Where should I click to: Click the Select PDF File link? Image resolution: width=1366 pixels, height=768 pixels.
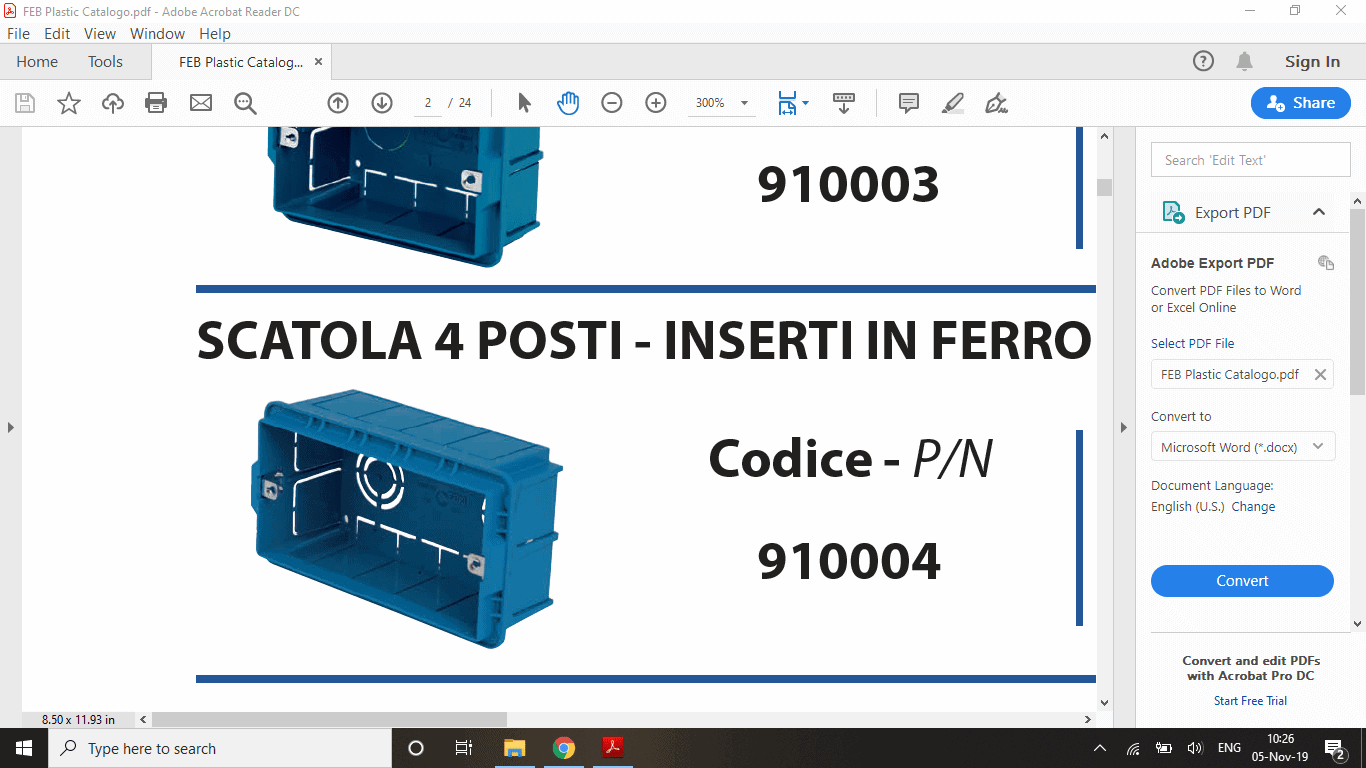[x=1192, y=343]
